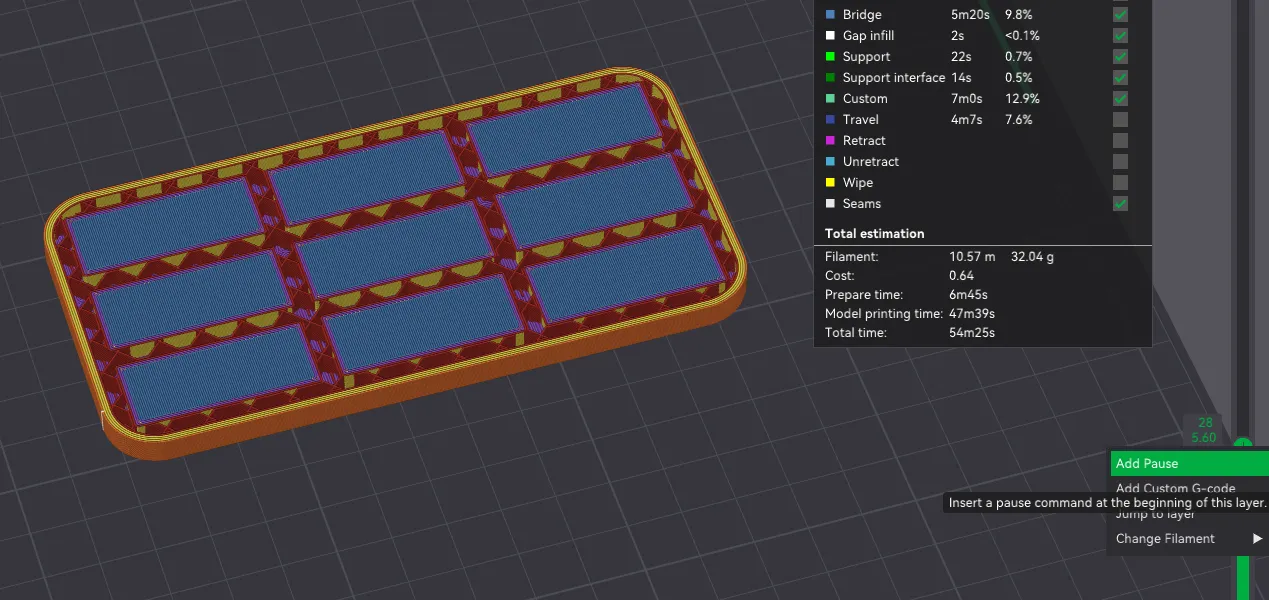The image size is (1269, 600).
Task: Click the Travel legend label
Action: click(861, 120)
